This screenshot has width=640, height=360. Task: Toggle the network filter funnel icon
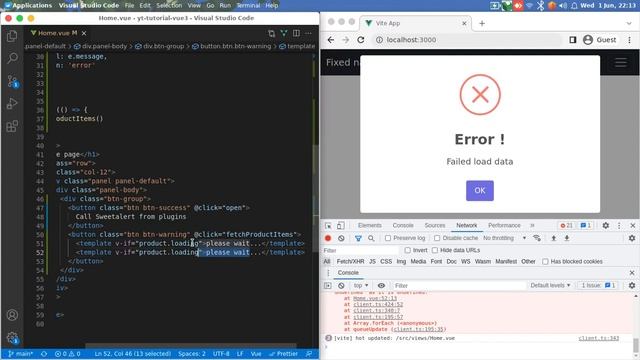pos(358,238)
